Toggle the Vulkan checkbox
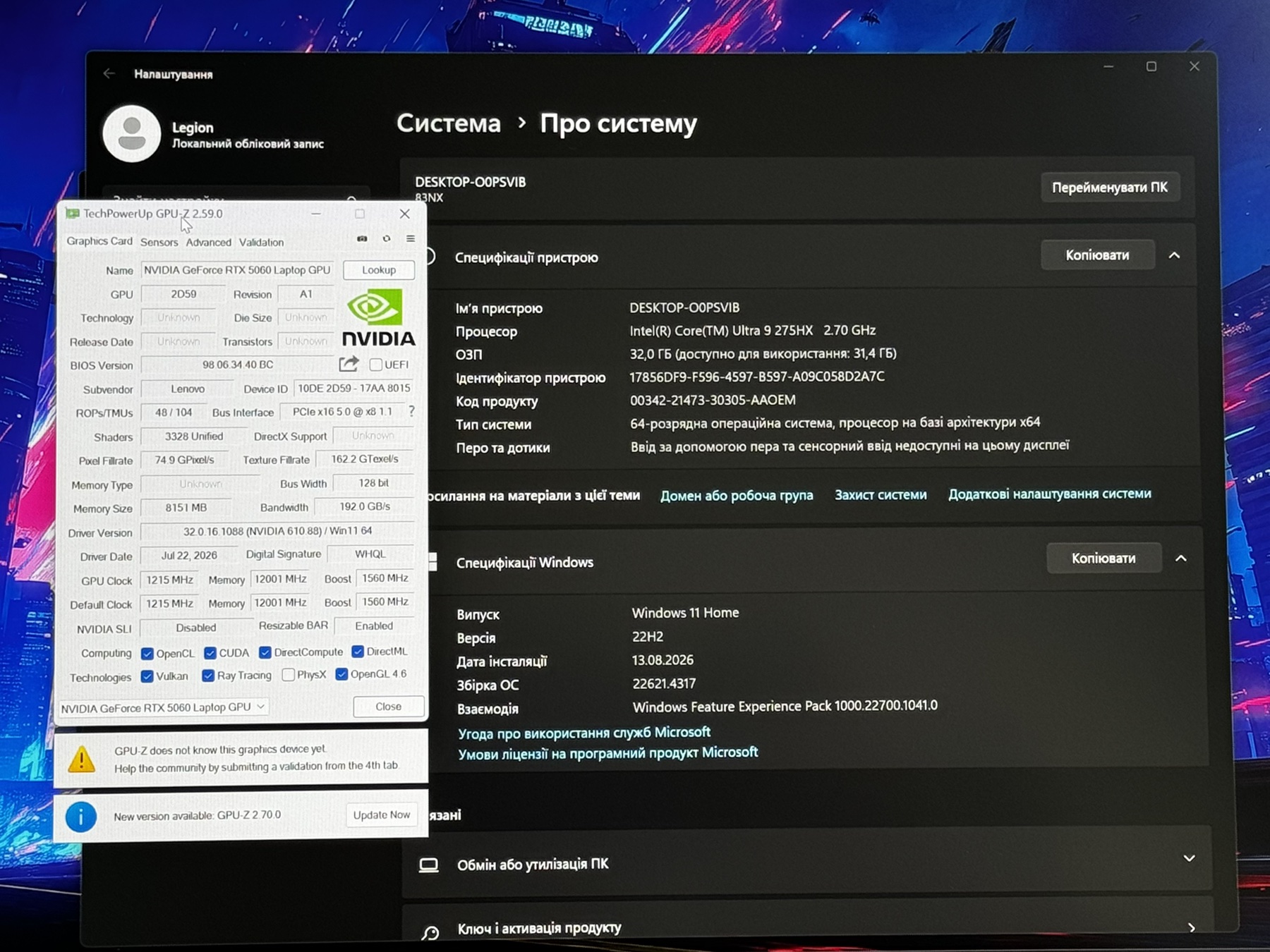Viewport: 1270px width, 952px height. pyautogui.click(x=147, y=676)
